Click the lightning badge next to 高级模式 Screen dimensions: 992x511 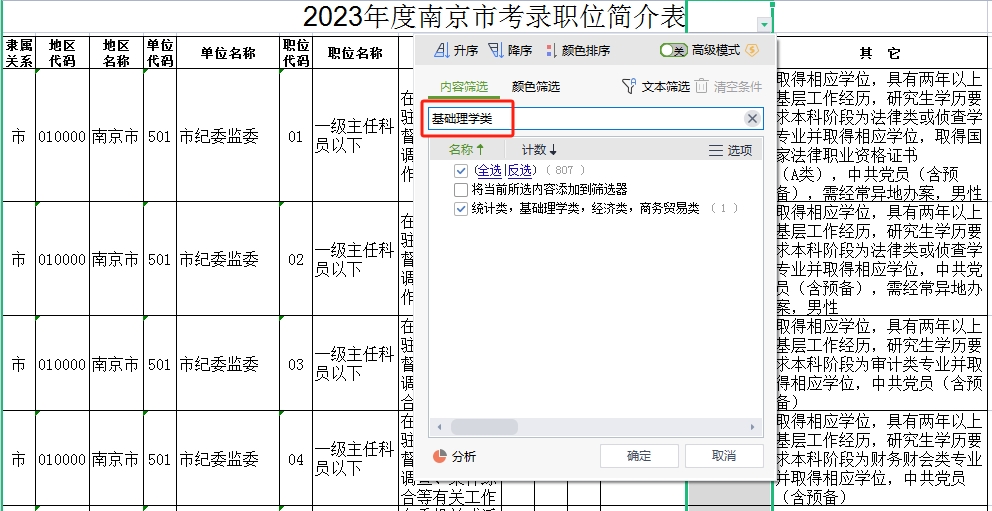752,50
